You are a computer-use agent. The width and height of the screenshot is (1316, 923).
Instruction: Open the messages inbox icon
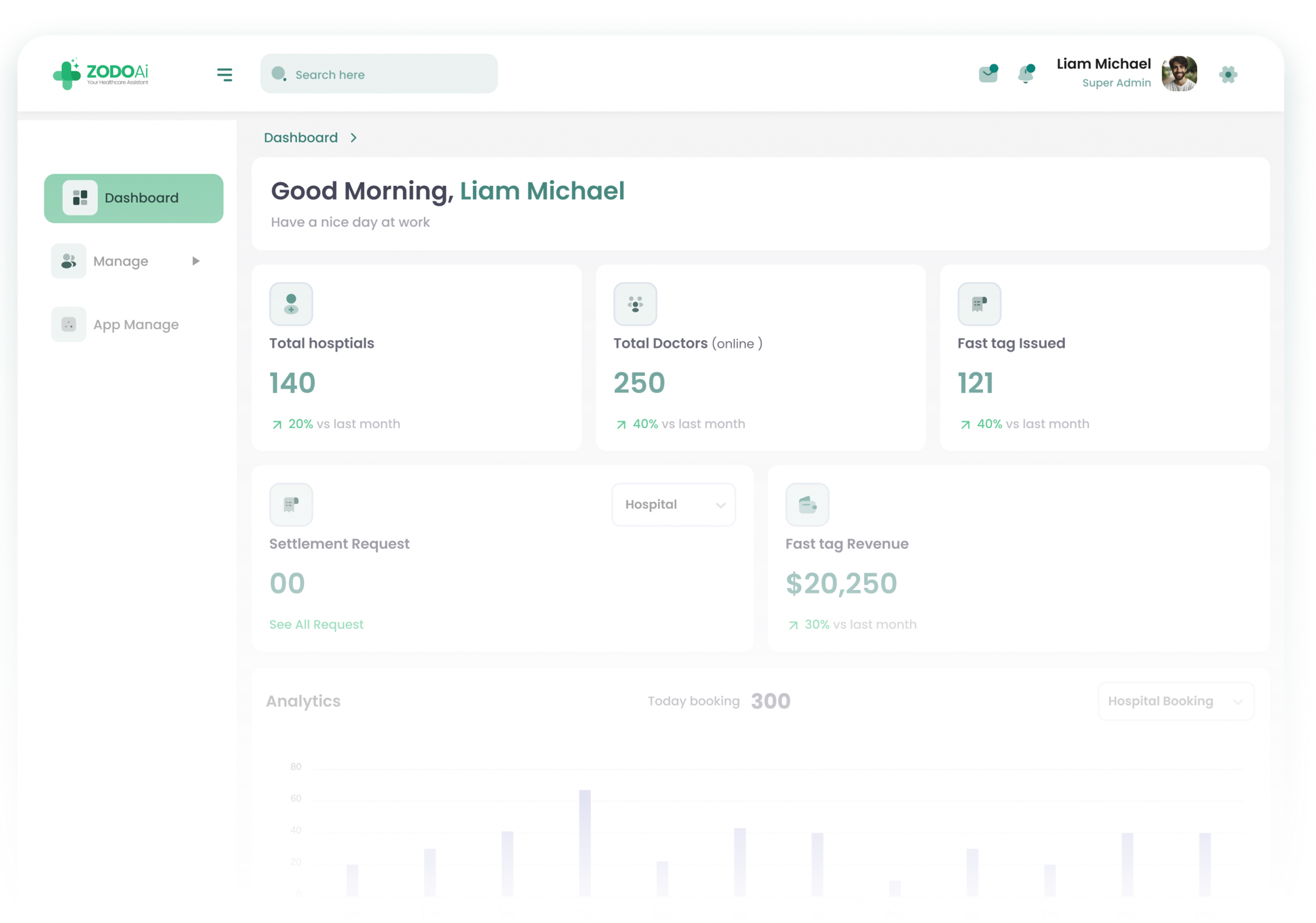(x=988, y=73)
